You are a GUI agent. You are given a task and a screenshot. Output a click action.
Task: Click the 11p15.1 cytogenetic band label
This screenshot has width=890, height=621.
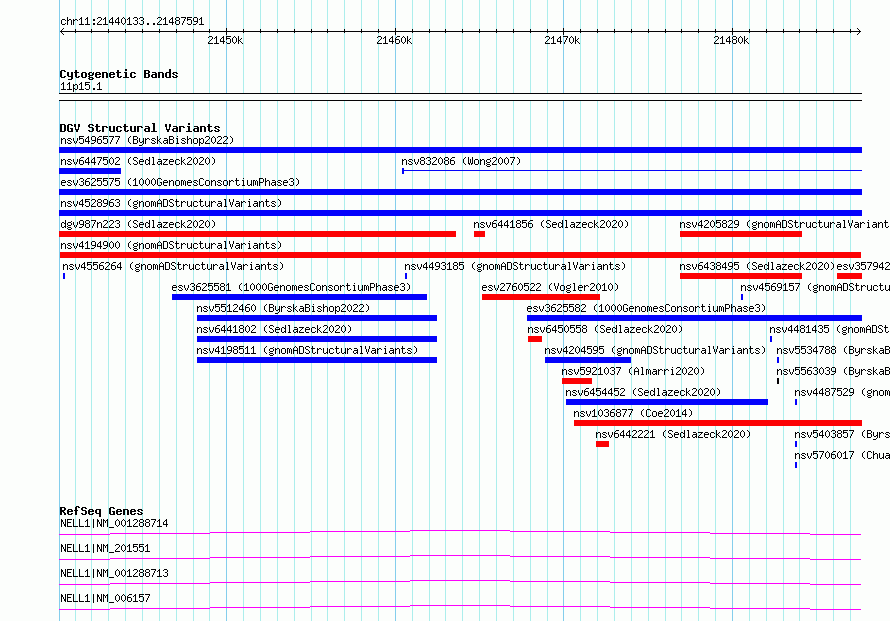pos(81,86)
